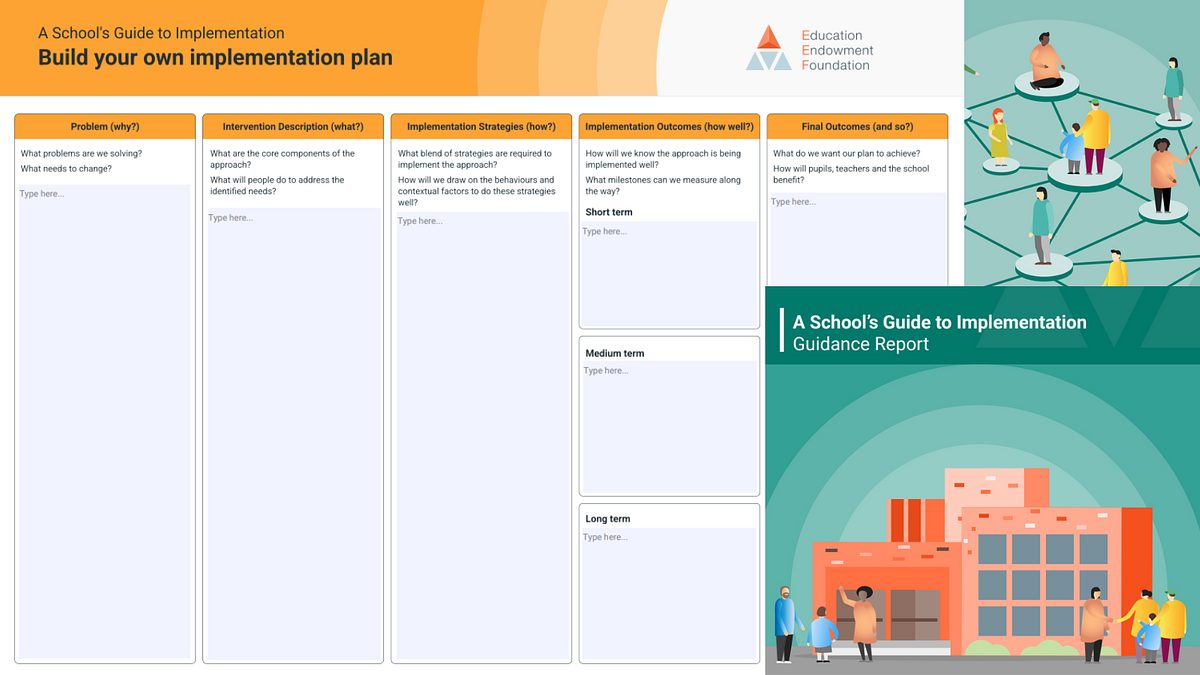Click the Medium term outcomes input field
The width and height of the screenshot is (1200, 675).
(669, 427)
